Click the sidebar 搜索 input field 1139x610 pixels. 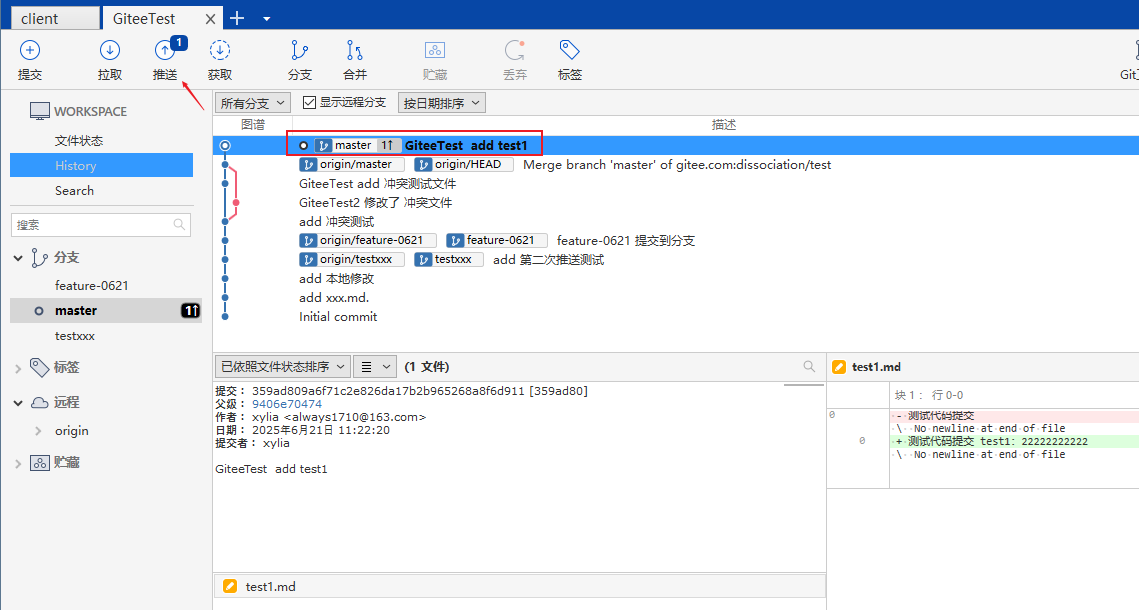pos(93,225)
